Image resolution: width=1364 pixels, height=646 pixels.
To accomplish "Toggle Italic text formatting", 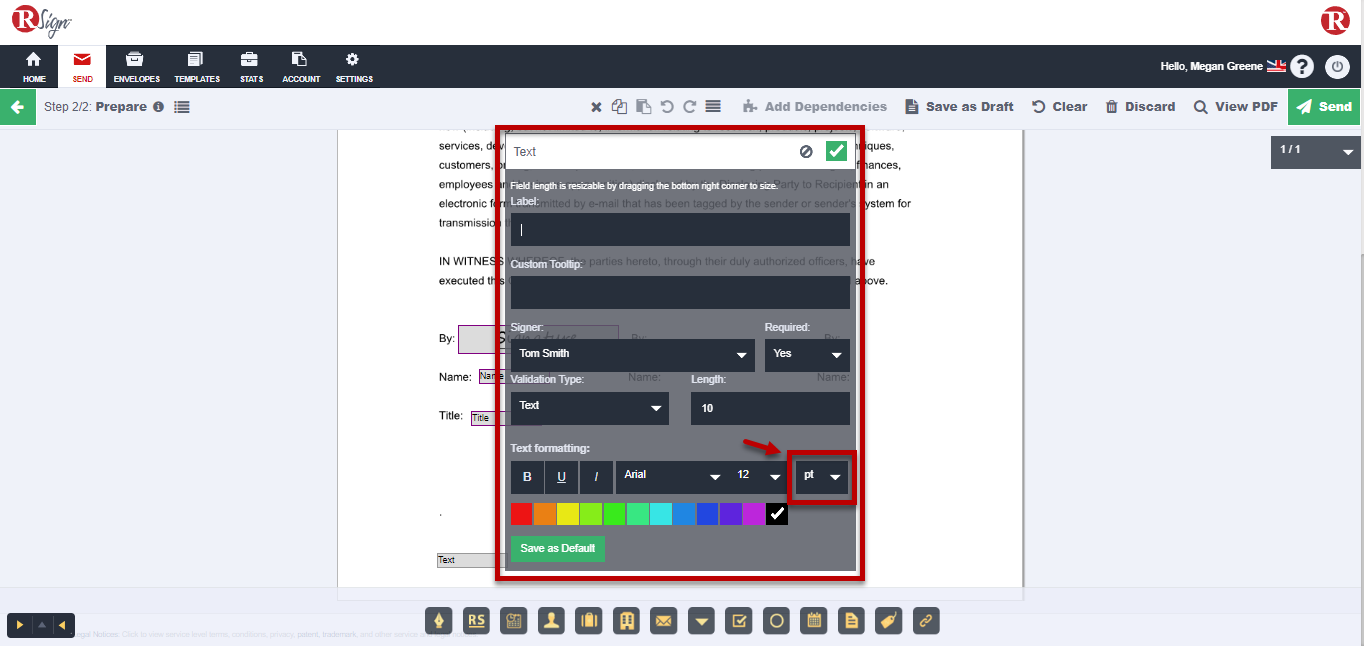I will coord(596,477).
